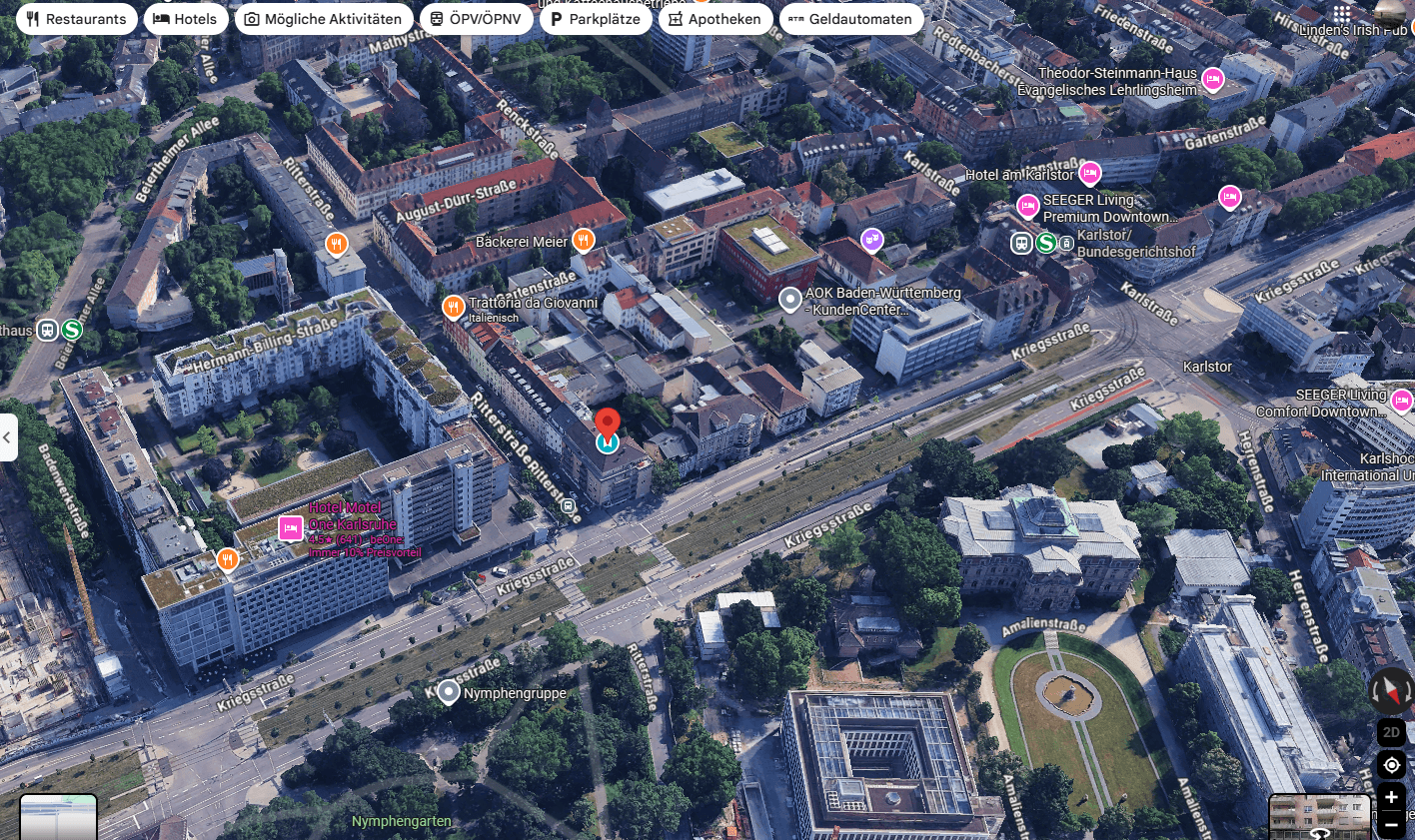Click the purple shopping marker near Karlstraße
The width and height of the screenshot is (1415, 840).
872,240
